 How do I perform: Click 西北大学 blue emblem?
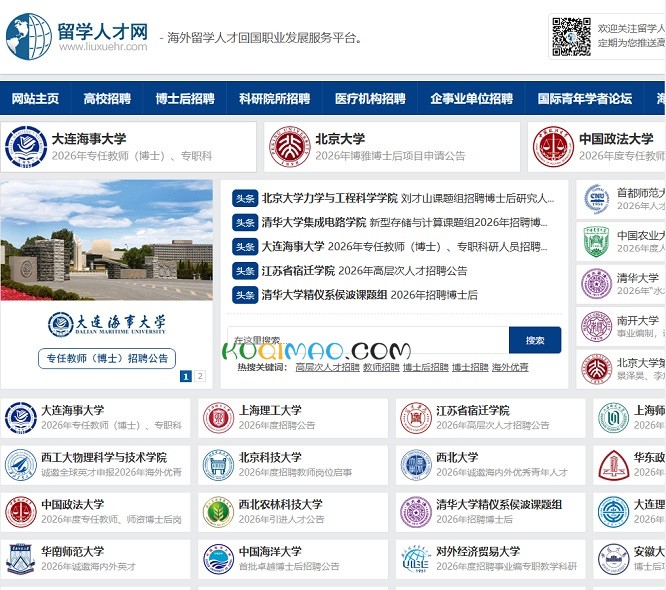(416, 465)
